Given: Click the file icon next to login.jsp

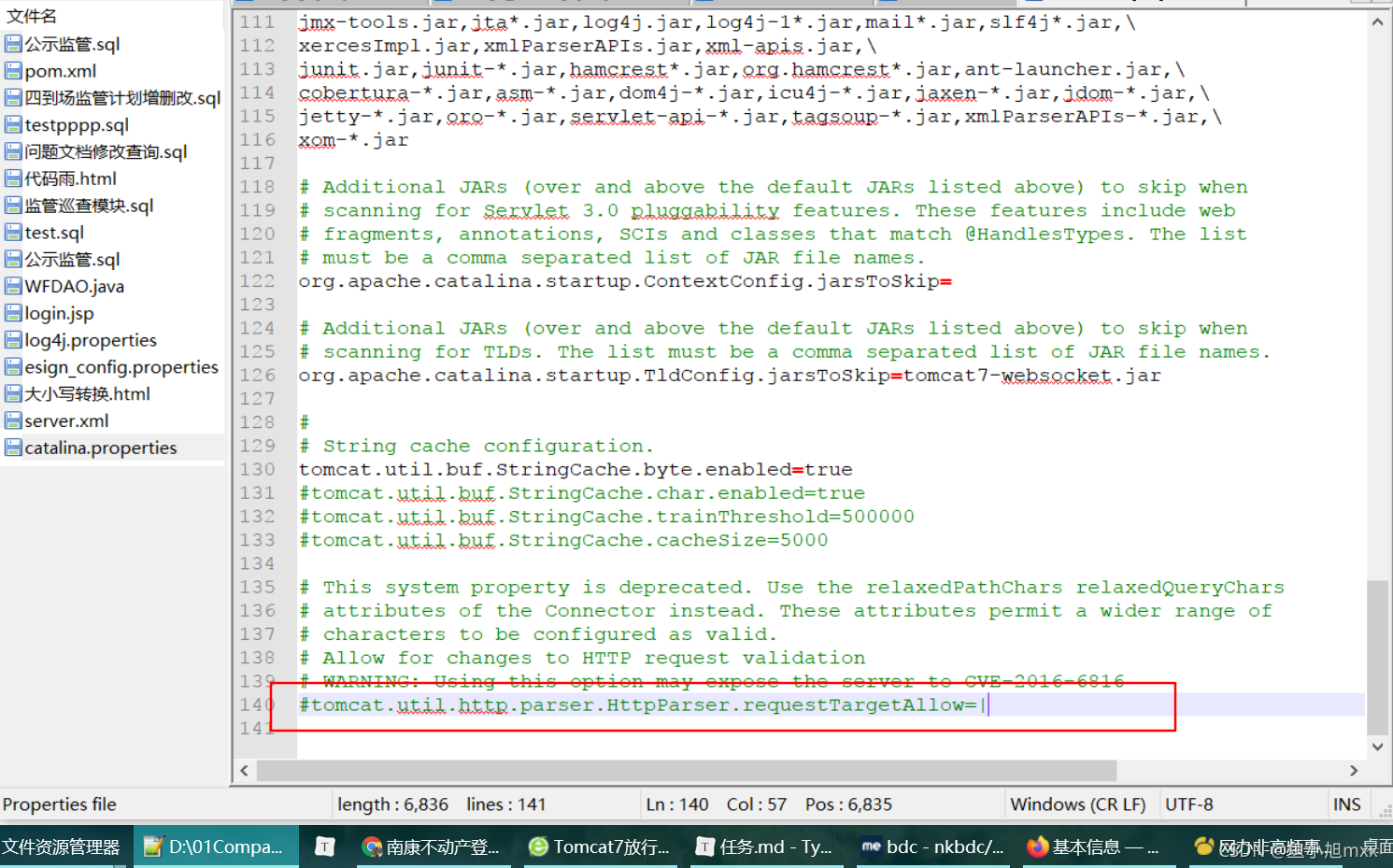Looking at the screenshot, I should coord(13,313).
